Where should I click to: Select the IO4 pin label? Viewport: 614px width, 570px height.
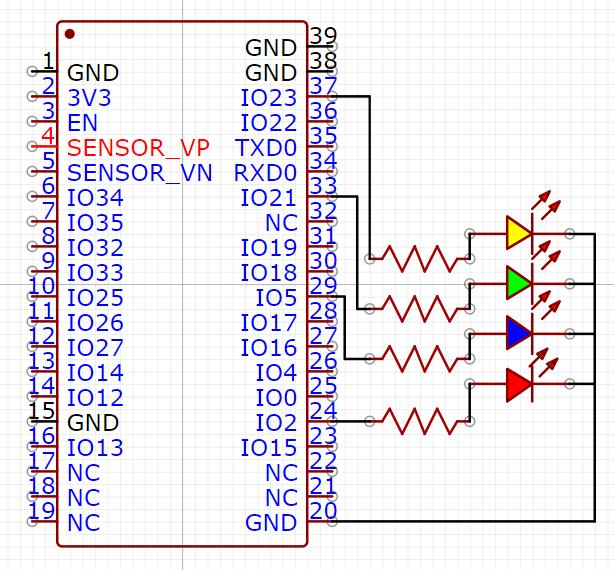pos(276,373)
